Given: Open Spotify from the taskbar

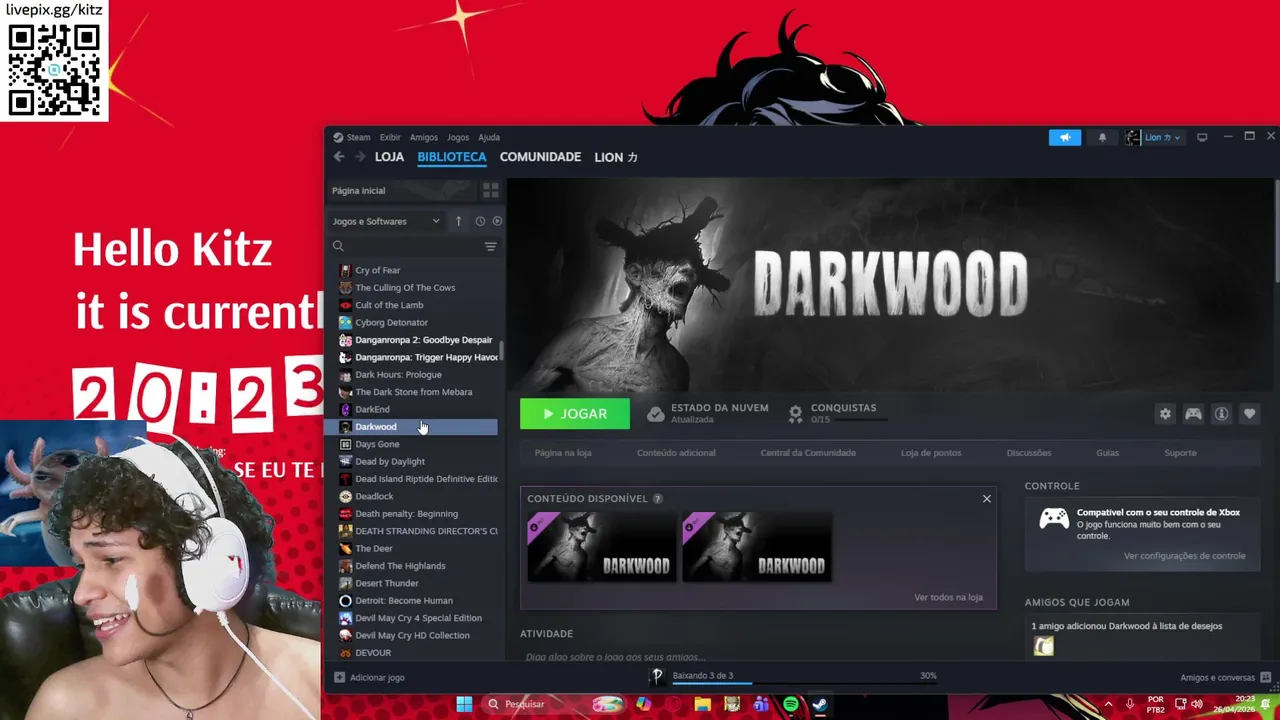Looking at the screenshot, I should pos(791,704).
